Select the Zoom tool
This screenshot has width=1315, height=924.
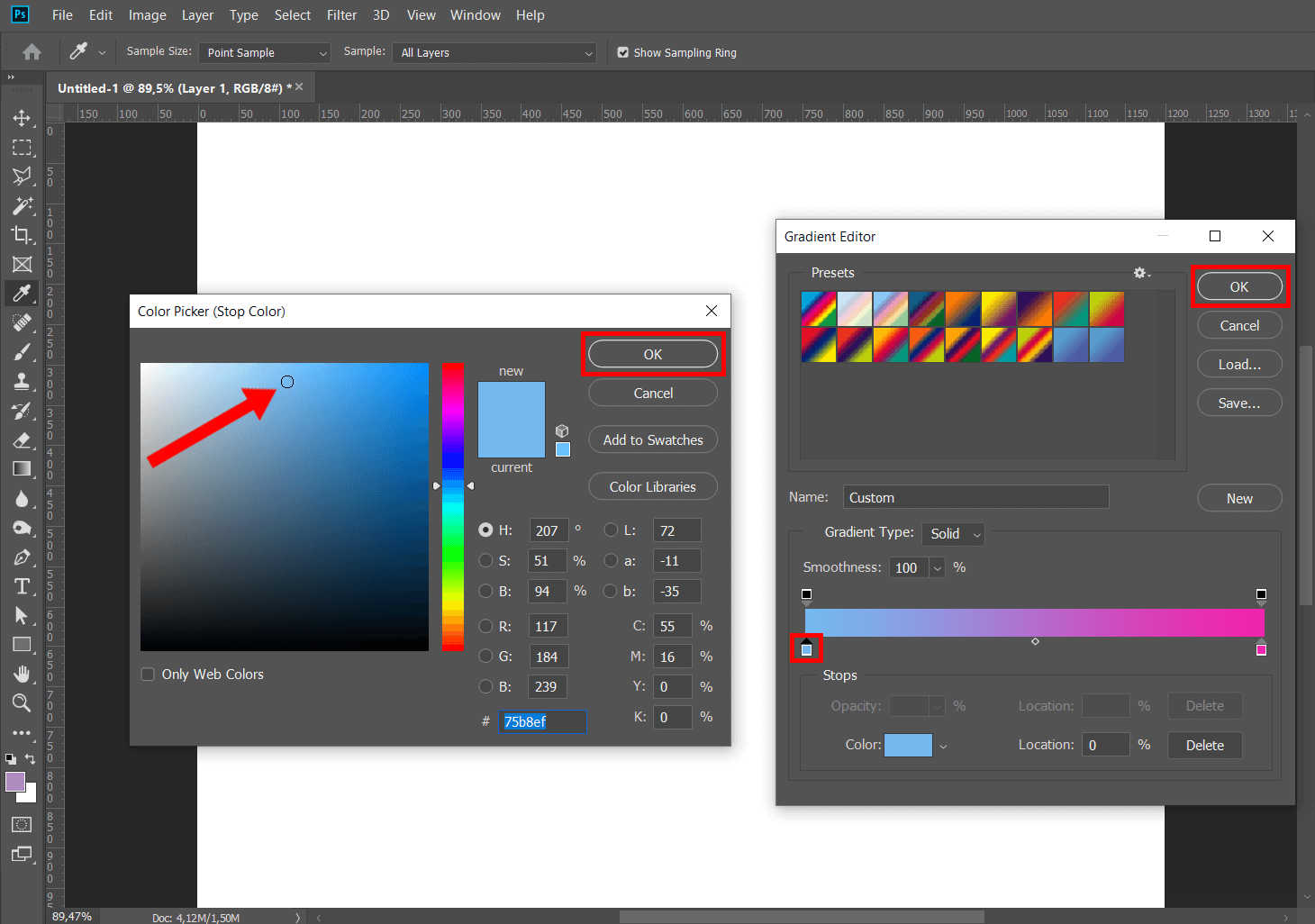[x=23, y=703]
